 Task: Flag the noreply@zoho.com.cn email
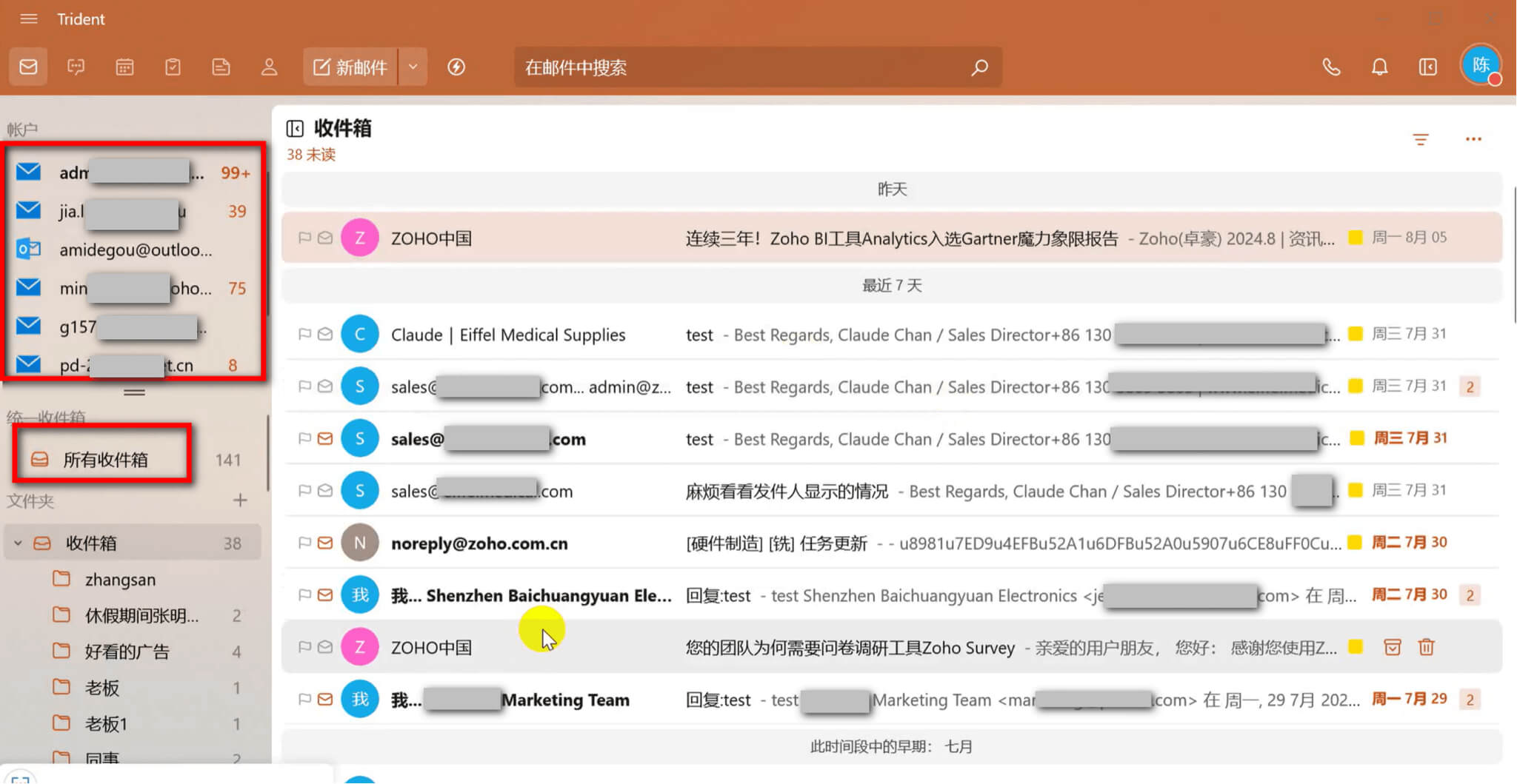[304, 543]
